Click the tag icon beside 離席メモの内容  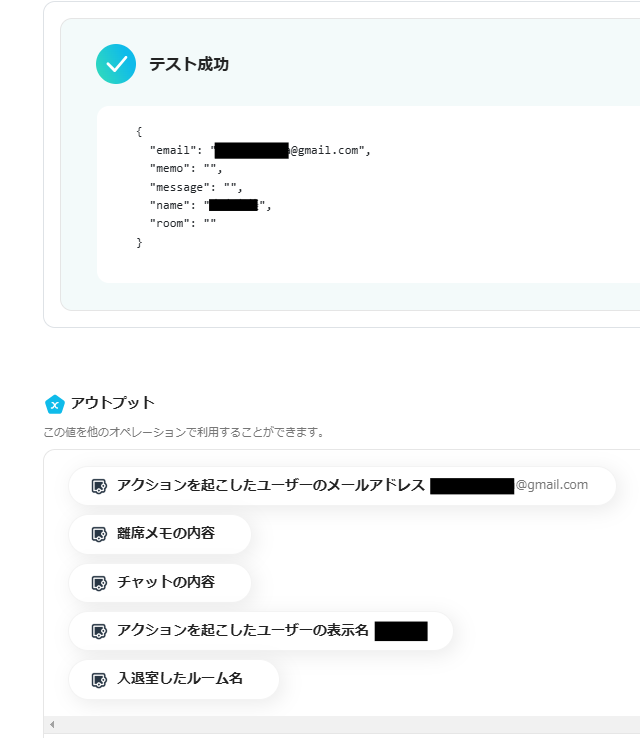[x=99, y=534]
